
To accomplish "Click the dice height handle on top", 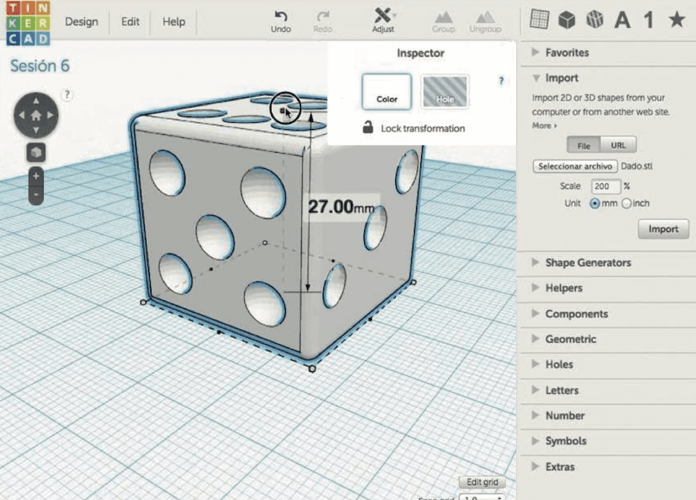I will point(282,110).
